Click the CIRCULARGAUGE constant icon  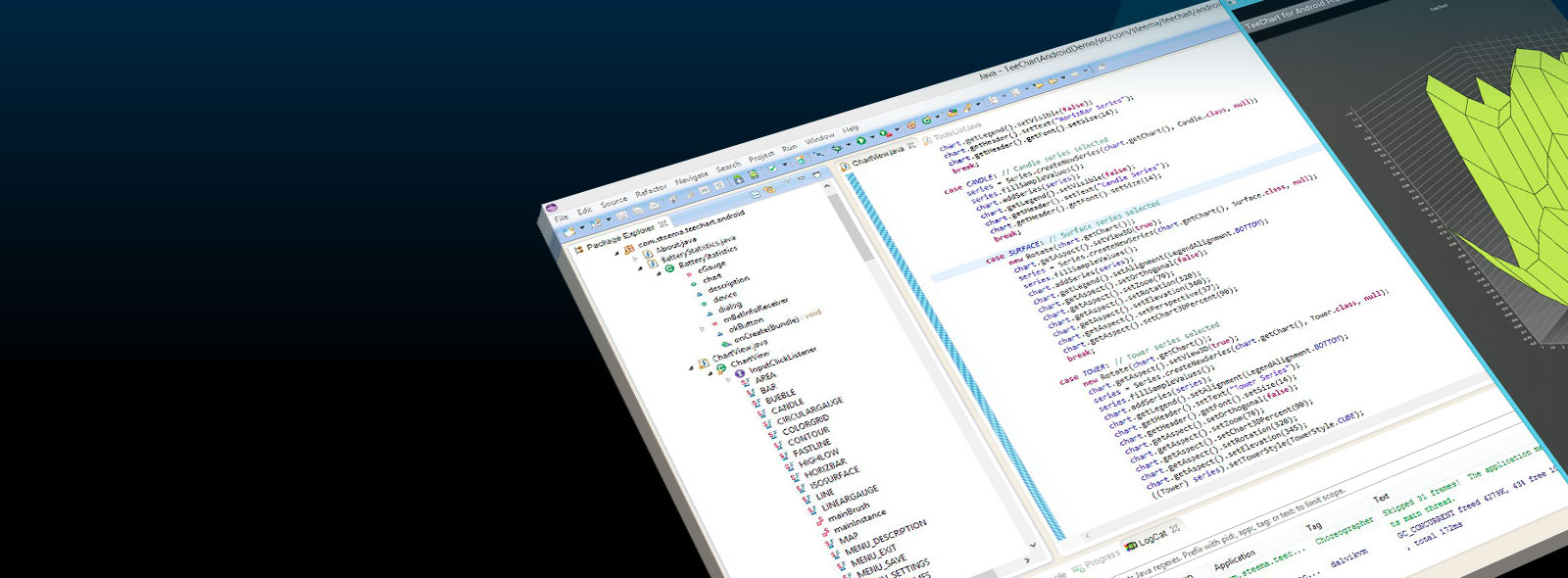[x=765, y=424]
